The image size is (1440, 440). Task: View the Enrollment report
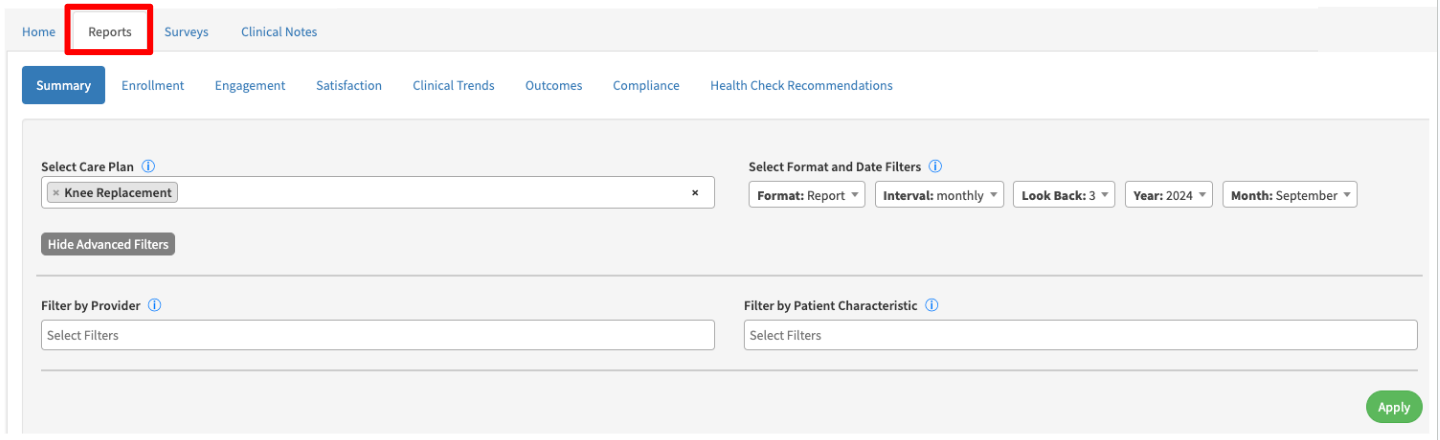[153, 86]
